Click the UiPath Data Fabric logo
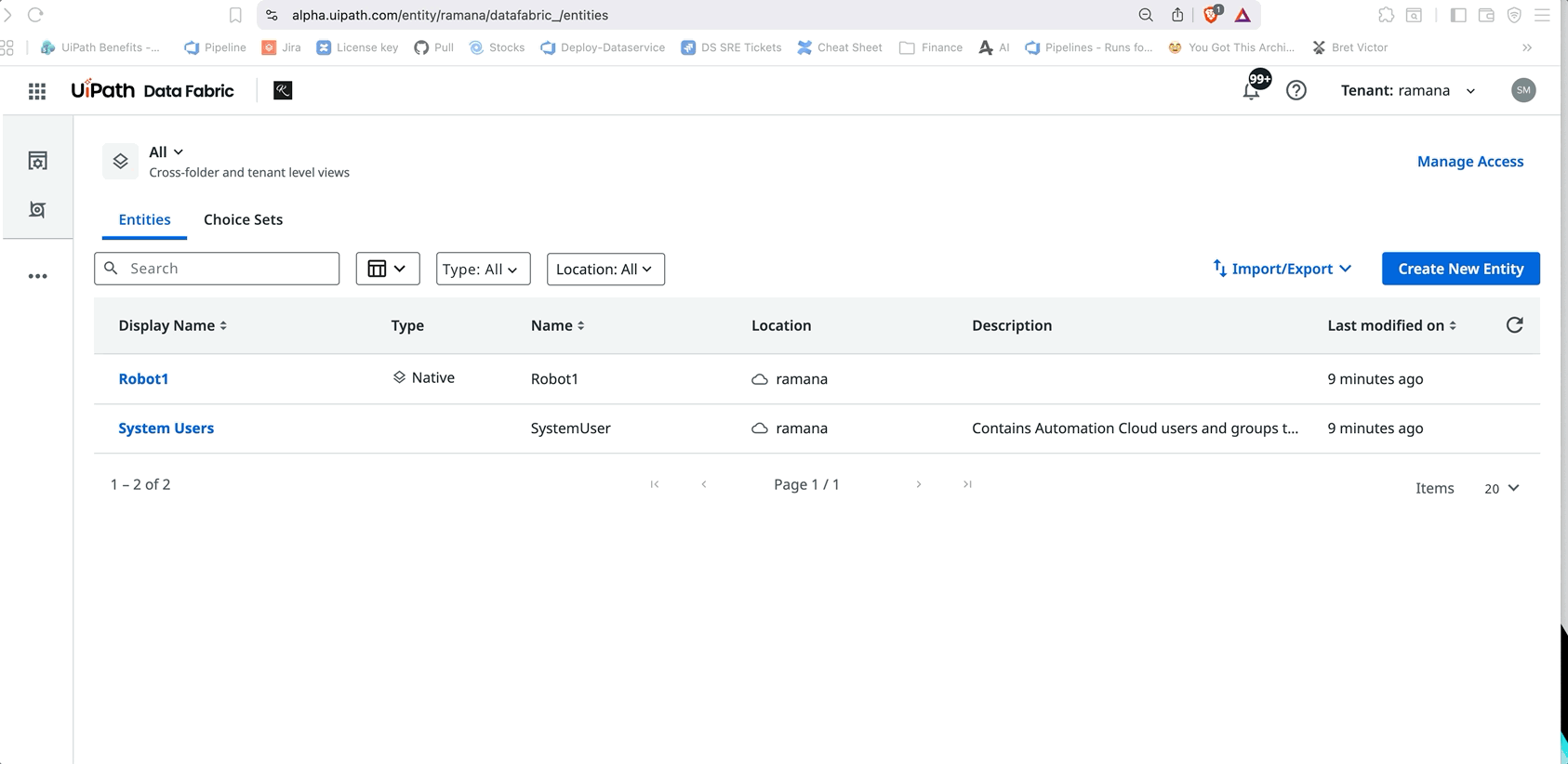The image size is (1568, 764). [x=153, y=90]
